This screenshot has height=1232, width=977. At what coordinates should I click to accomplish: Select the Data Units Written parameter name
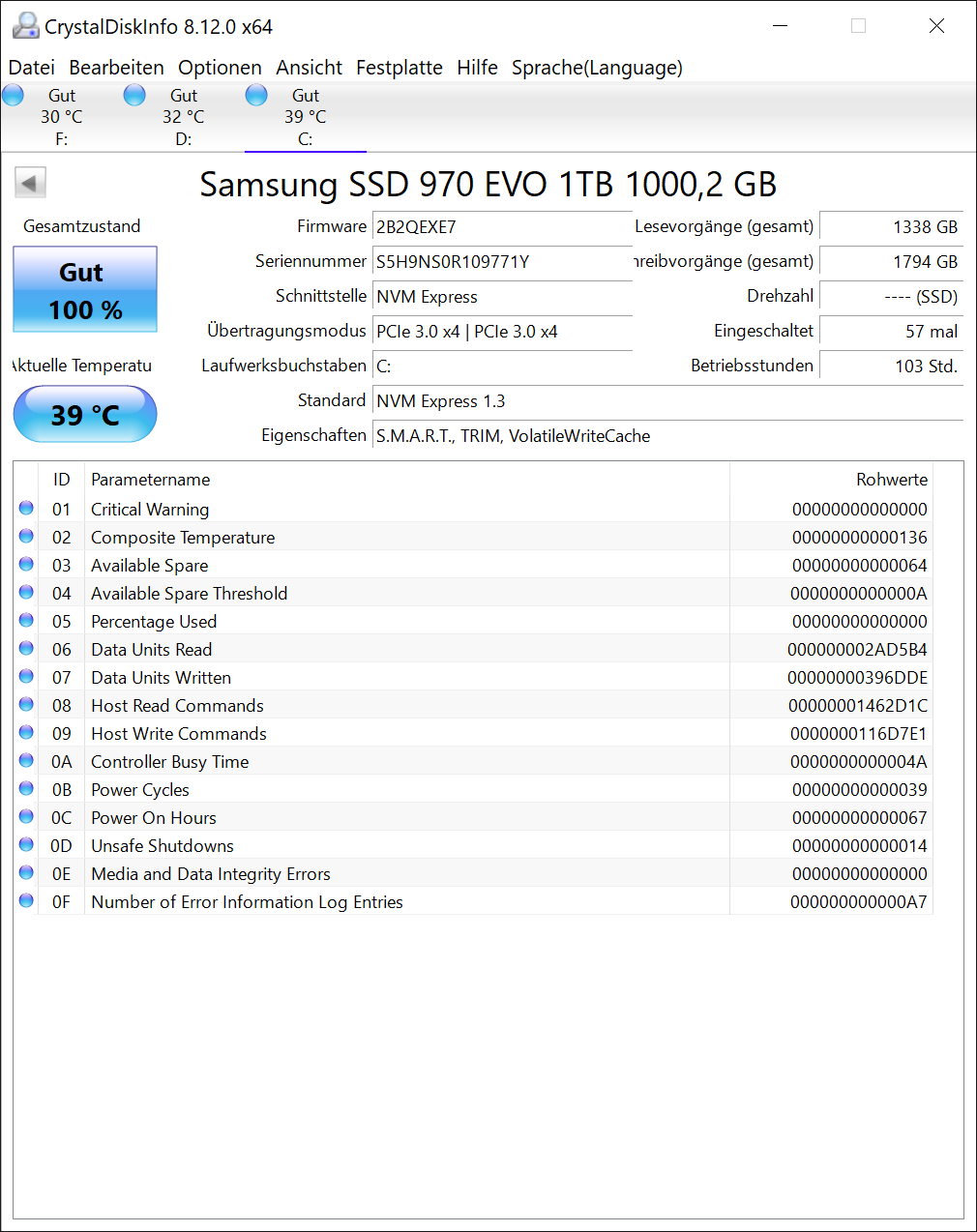tap(161, 678)
